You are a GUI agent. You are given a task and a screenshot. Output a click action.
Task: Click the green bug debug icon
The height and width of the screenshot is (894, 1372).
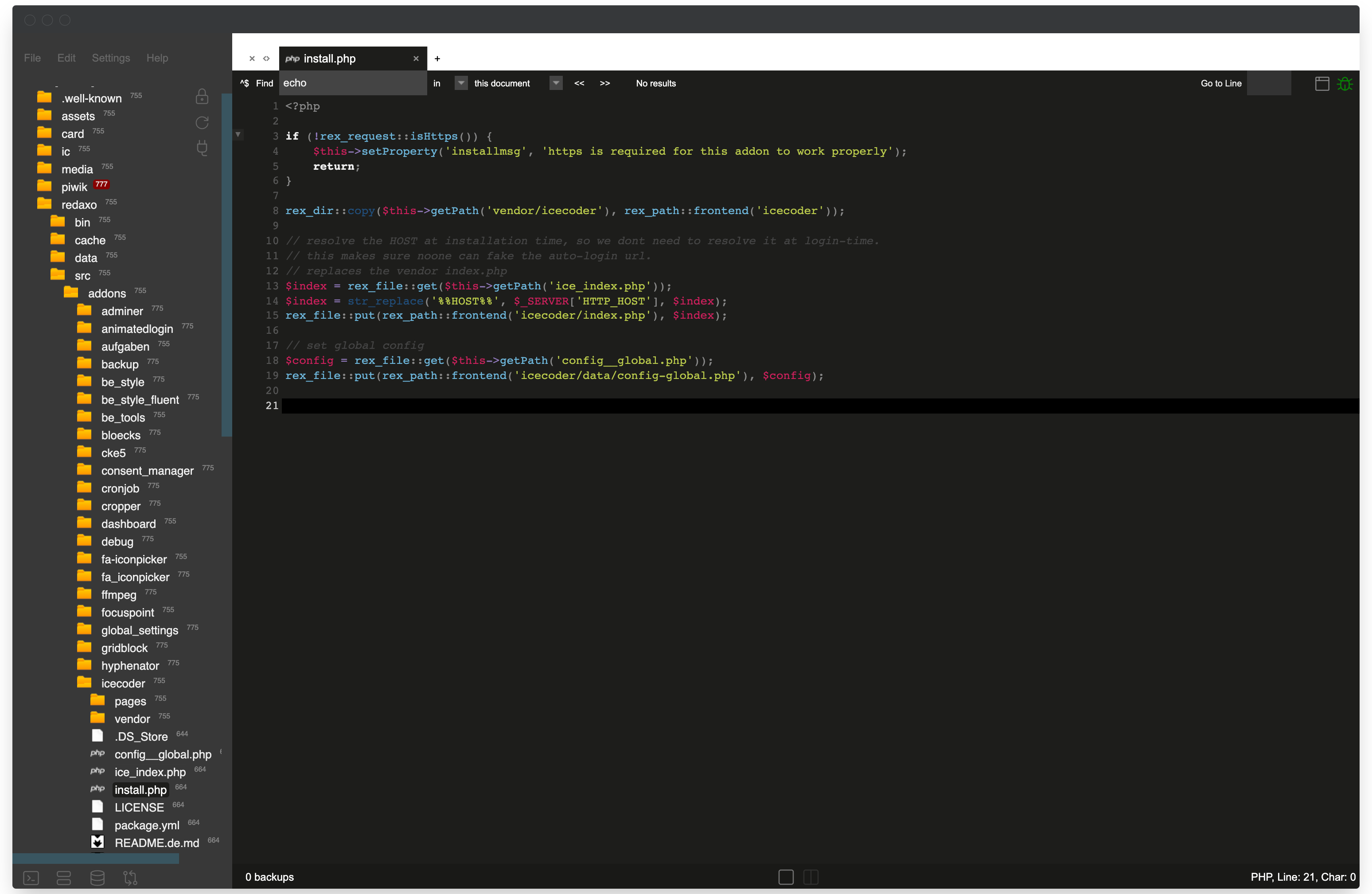tap(1345, 84)
